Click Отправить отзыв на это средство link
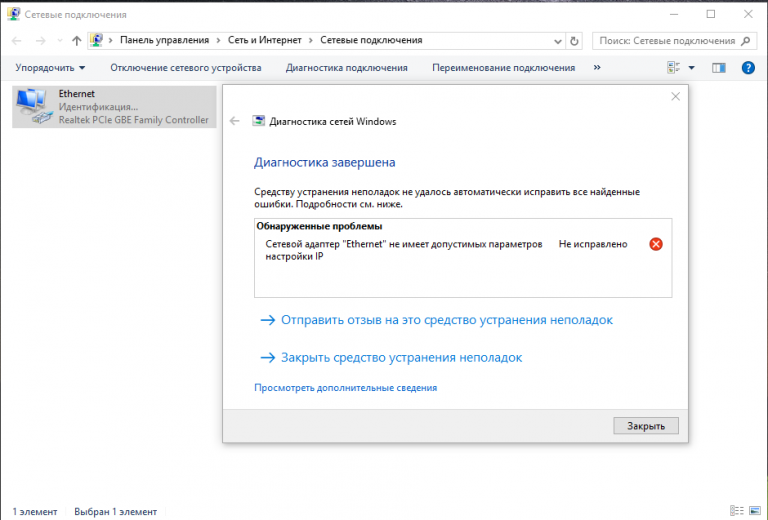This screenshot has width=768, height=520. click(x=436, y=320)
